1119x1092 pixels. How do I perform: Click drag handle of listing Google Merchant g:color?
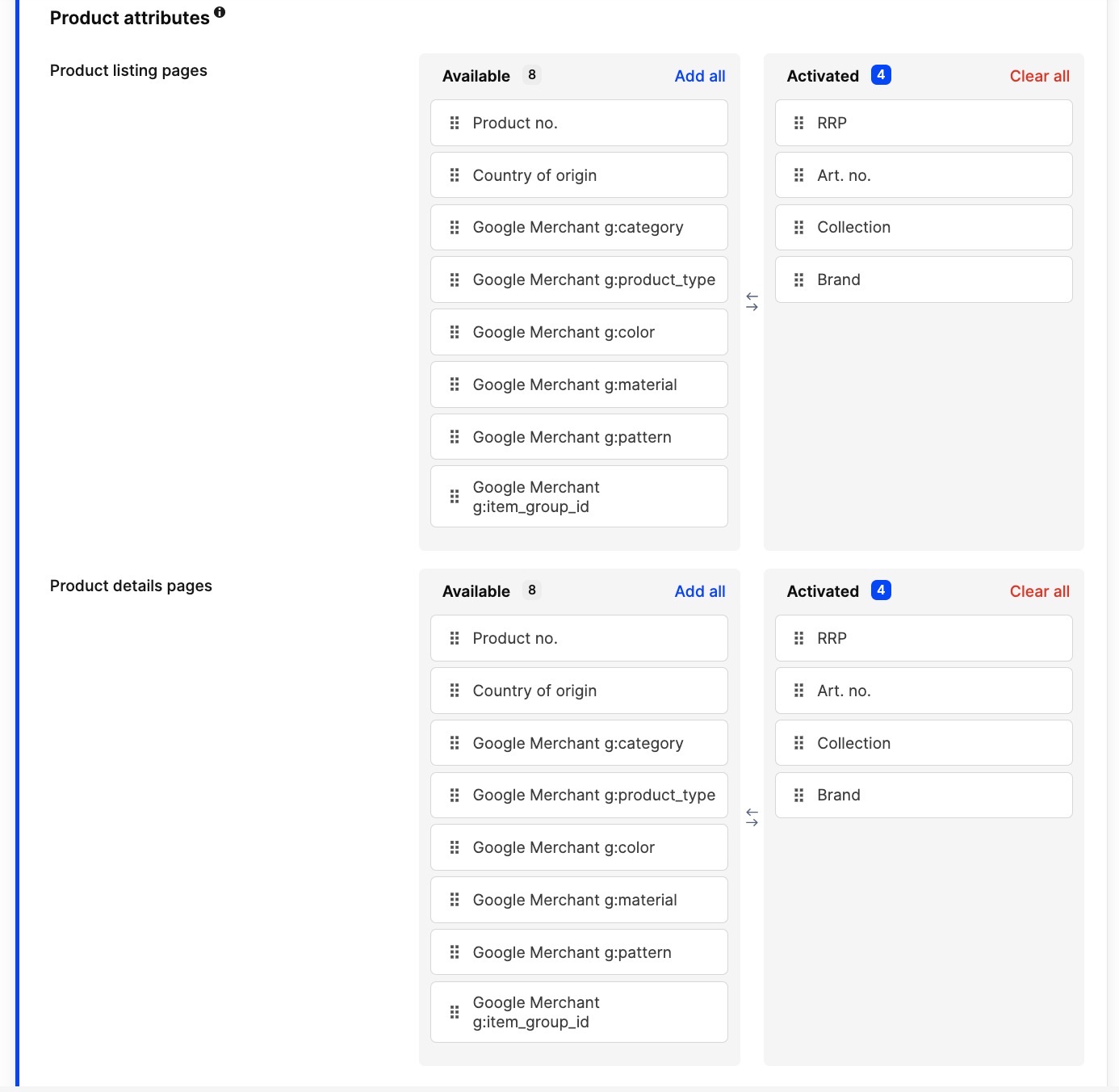tap(455, 332)
